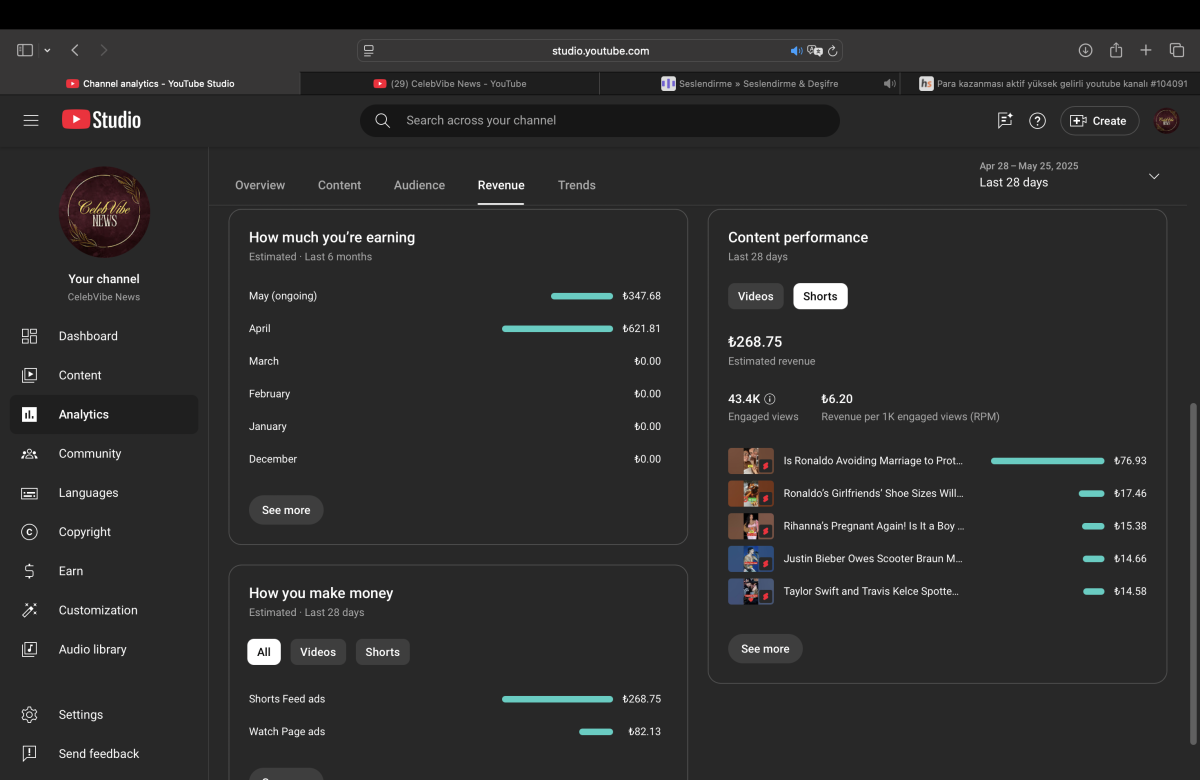The width and height of the screenshot is (1200, 780).
Task: Click the Settings gear icon
Action: tap(29, 715)
